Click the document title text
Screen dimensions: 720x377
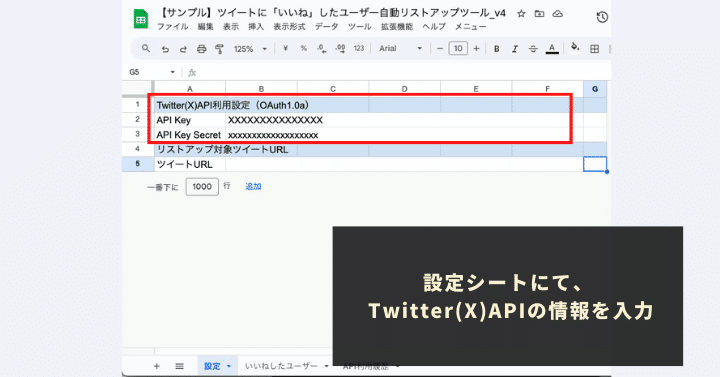[x=333, y=13]
